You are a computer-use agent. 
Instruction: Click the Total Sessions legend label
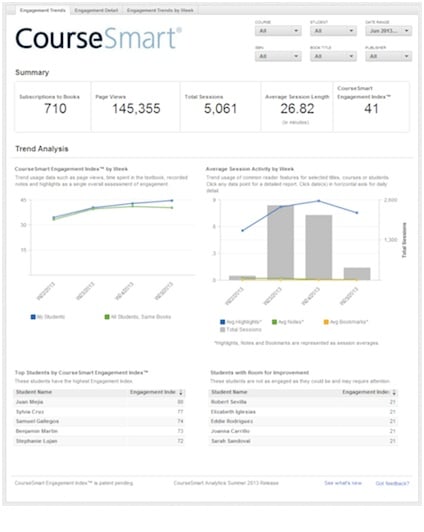(x=244, y=329)
